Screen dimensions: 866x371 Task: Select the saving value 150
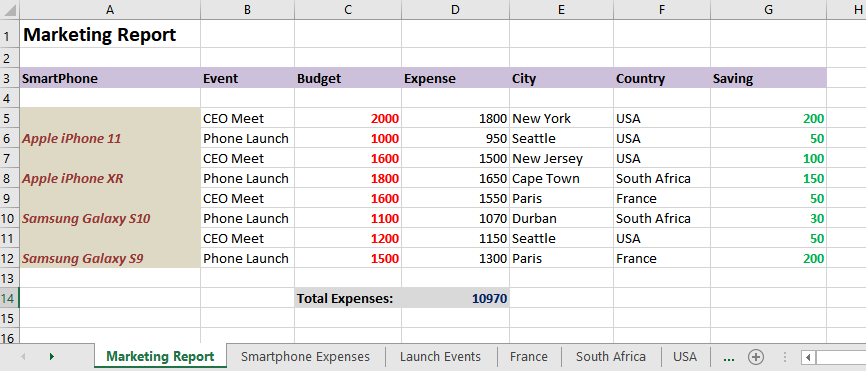pyautogui.click(x=768, y=178)
